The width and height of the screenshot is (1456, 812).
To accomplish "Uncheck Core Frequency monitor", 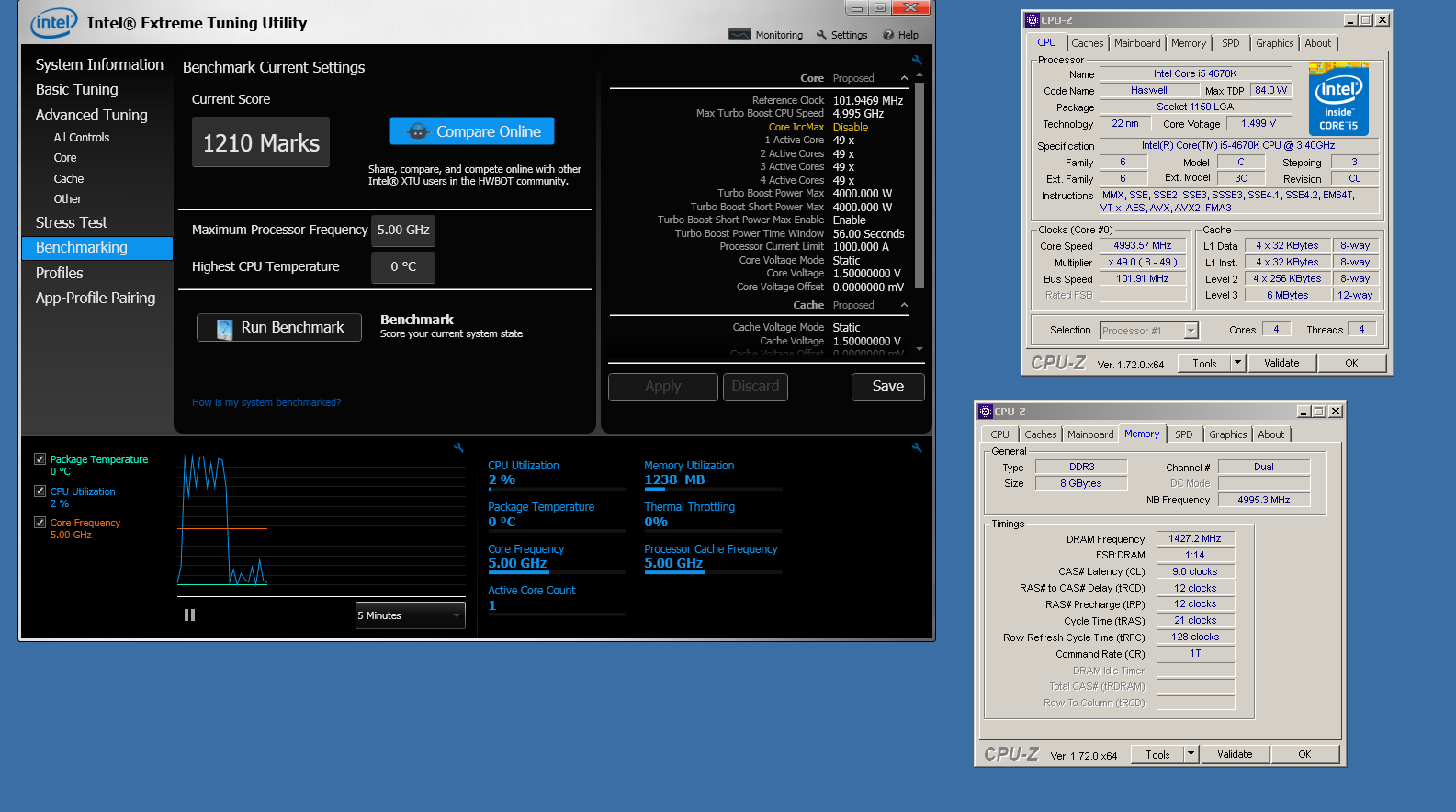I will [x=40, y=522].
